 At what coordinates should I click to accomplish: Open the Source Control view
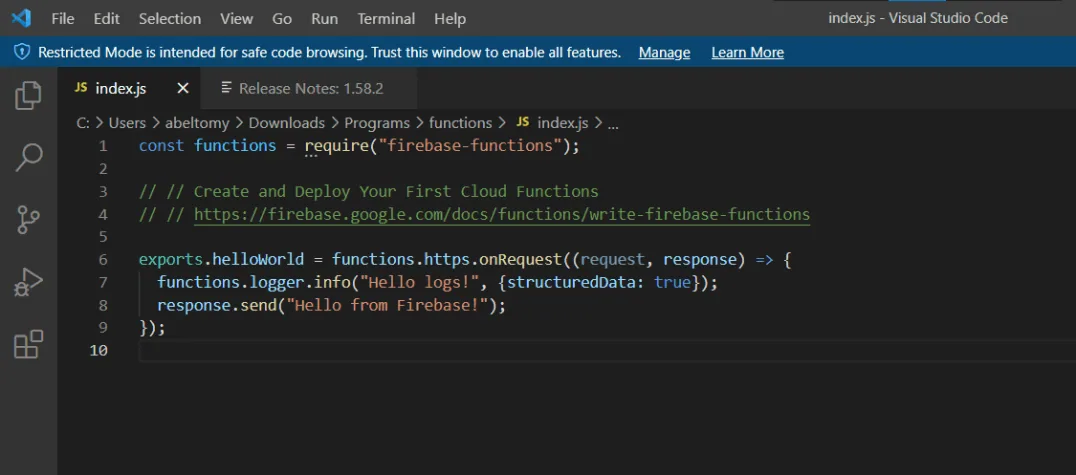[28, 220]
